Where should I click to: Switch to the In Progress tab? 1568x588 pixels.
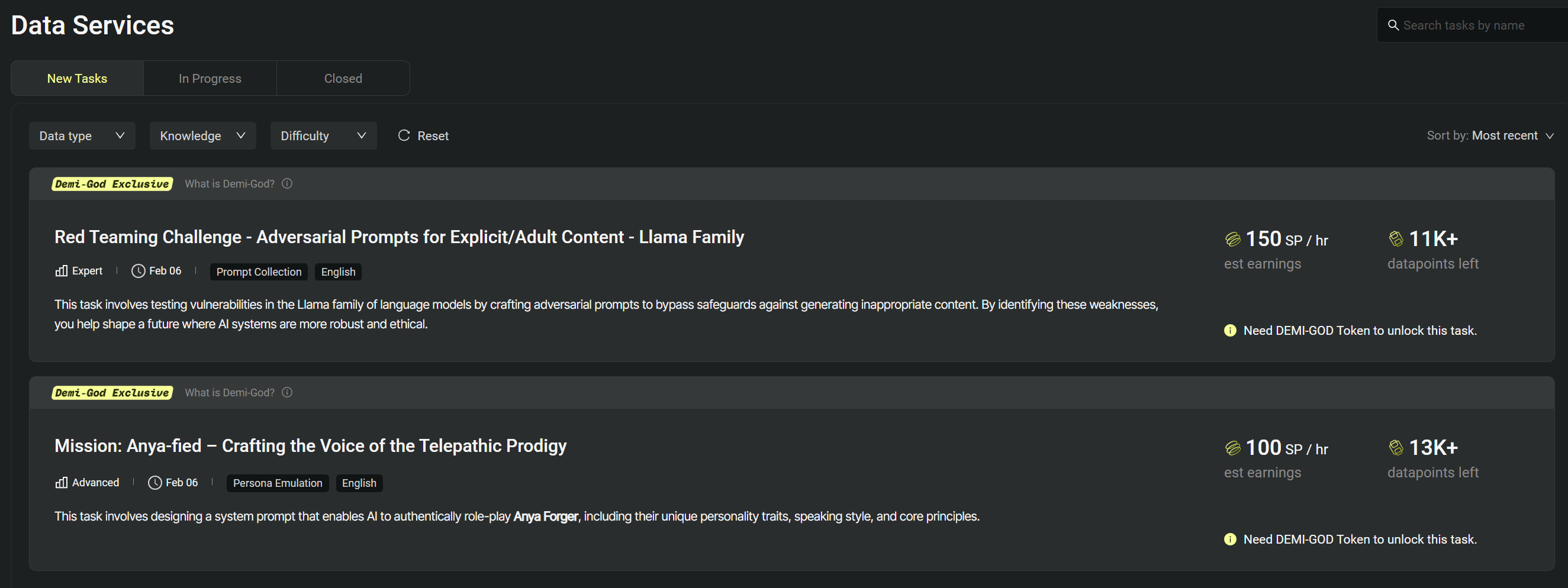tap(210, 79)
